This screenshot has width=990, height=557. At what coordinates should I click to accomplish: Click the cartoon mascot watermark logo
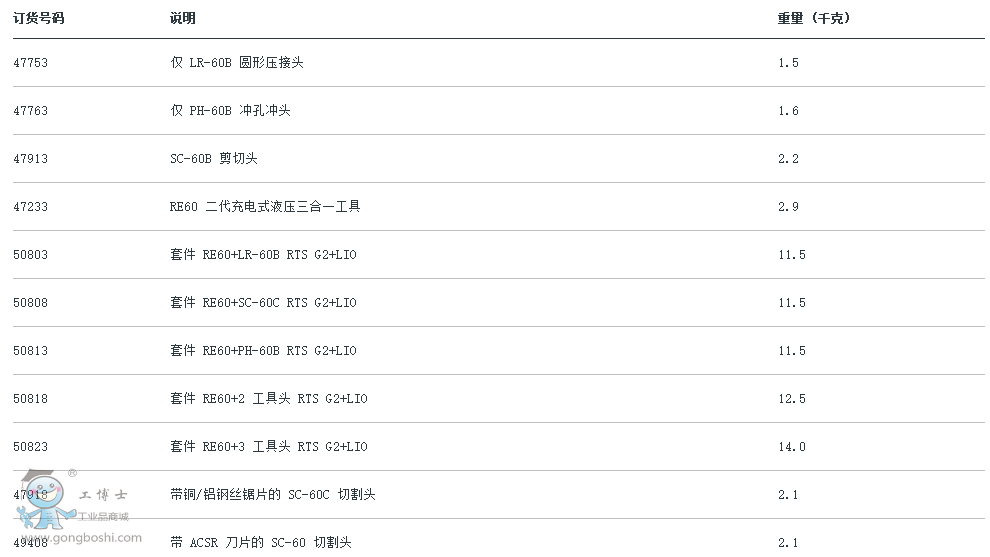click(x=46, y=499)
